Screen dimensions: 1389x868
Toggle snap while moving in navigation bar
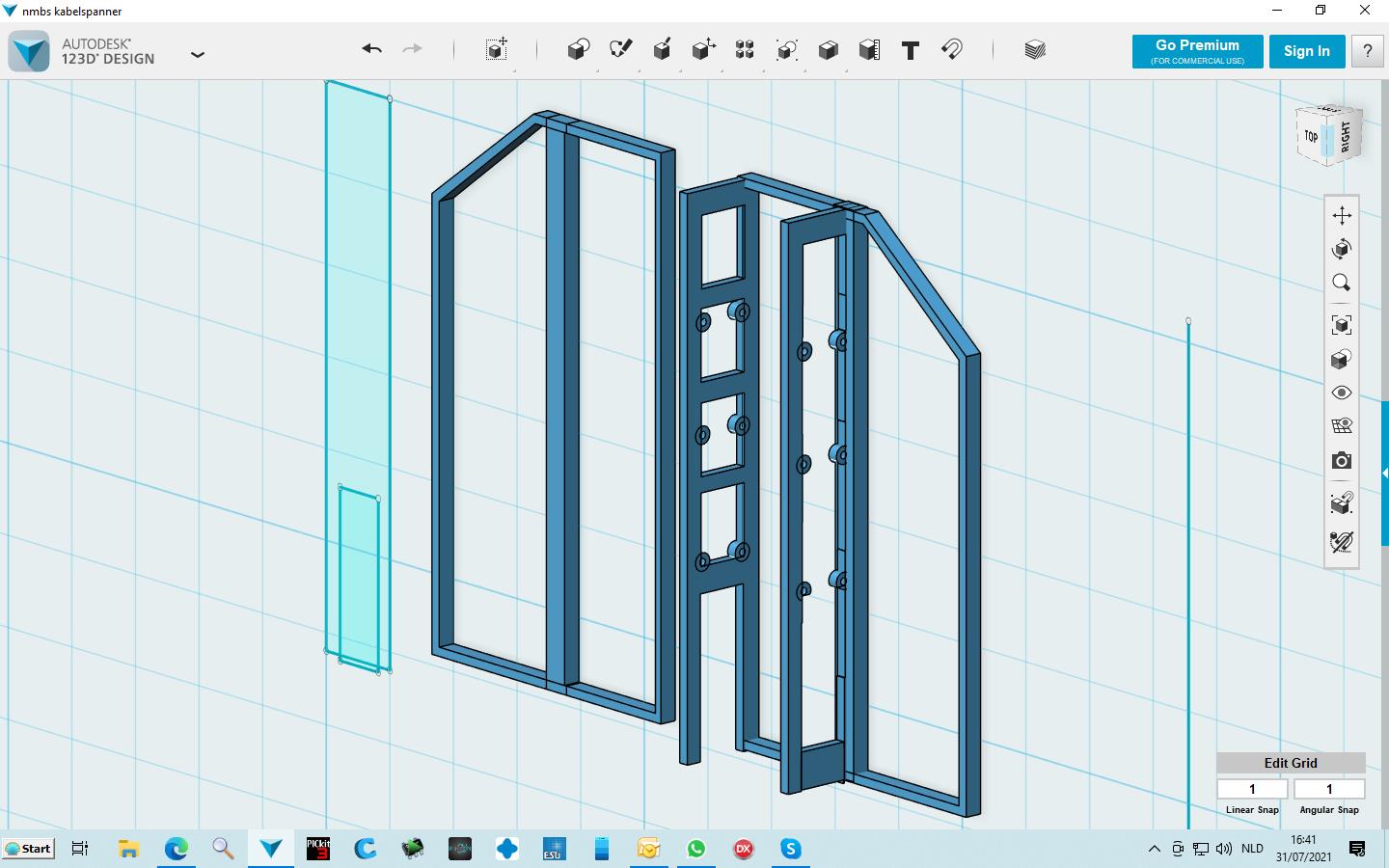1342,502
